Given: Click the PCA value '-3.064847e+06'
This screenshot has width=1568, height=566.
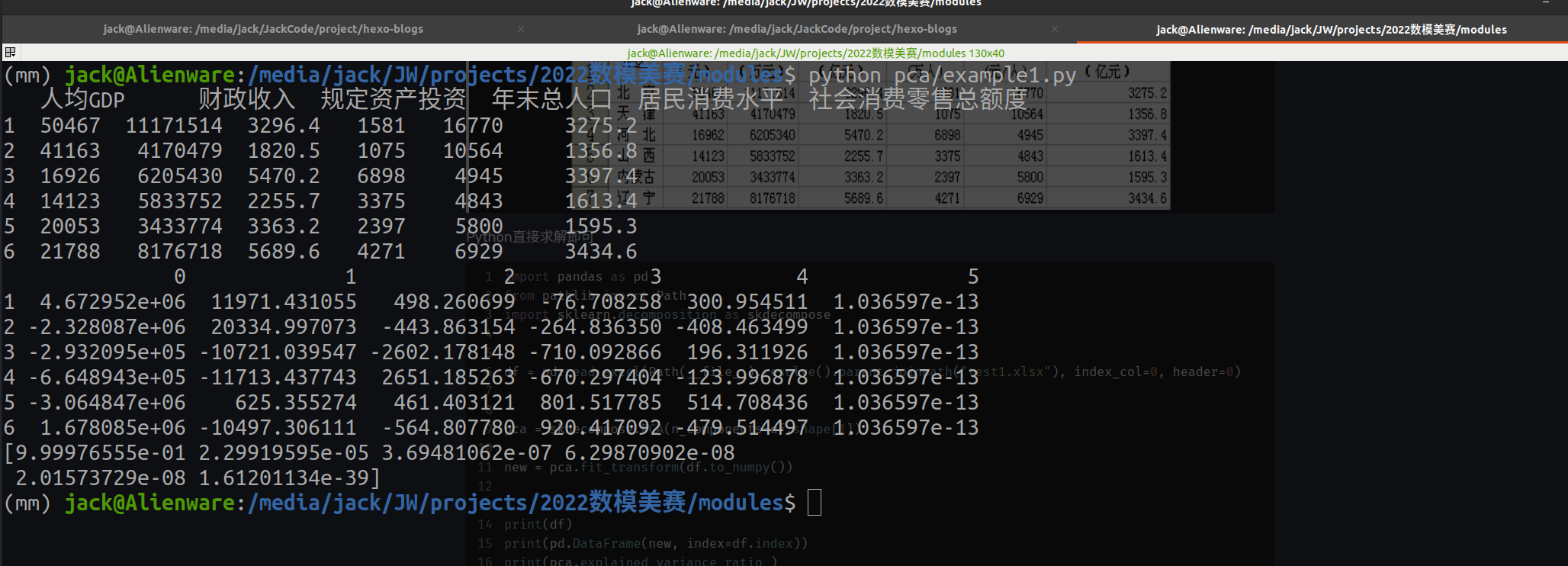Looking at the screenshot, I should (x=107, y=402).
